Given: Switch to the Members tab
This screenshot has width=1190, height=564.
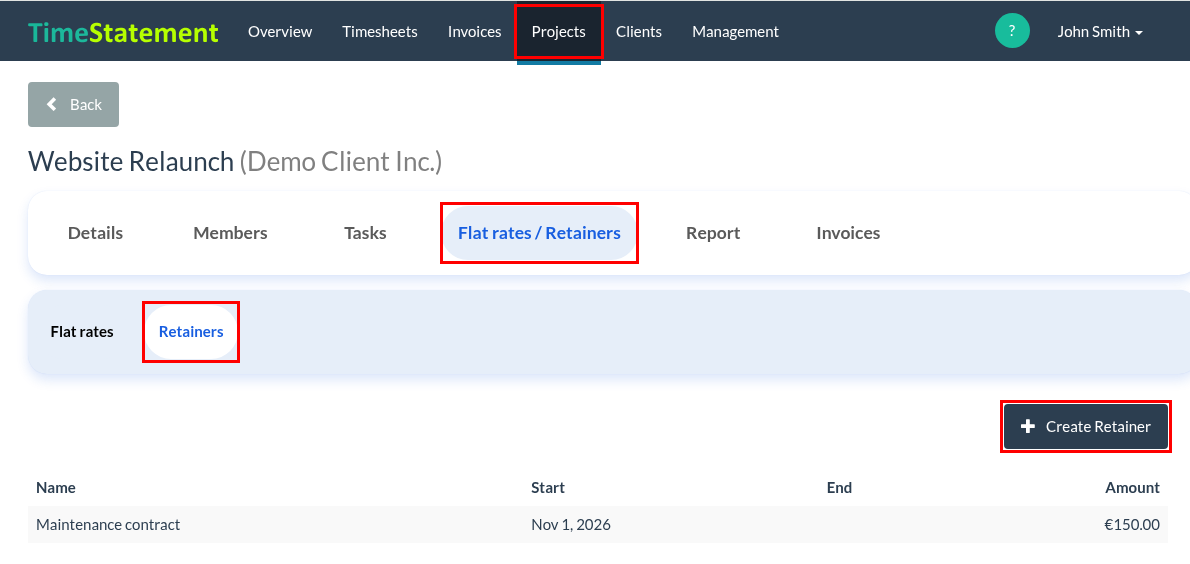Looking at the screenshot, I should 230,233.
